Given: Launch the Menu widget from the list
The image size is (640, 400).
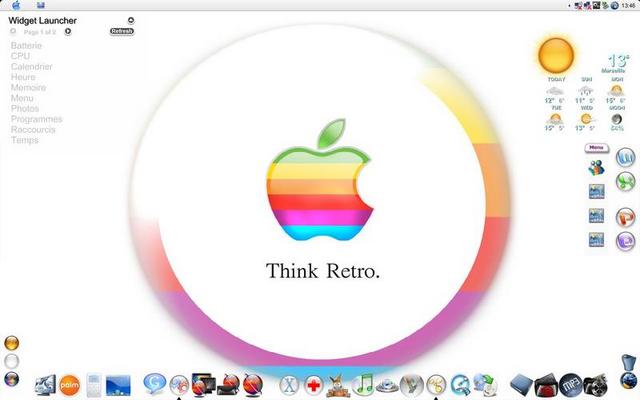Looking at the screenshot, I should [22, 98].
